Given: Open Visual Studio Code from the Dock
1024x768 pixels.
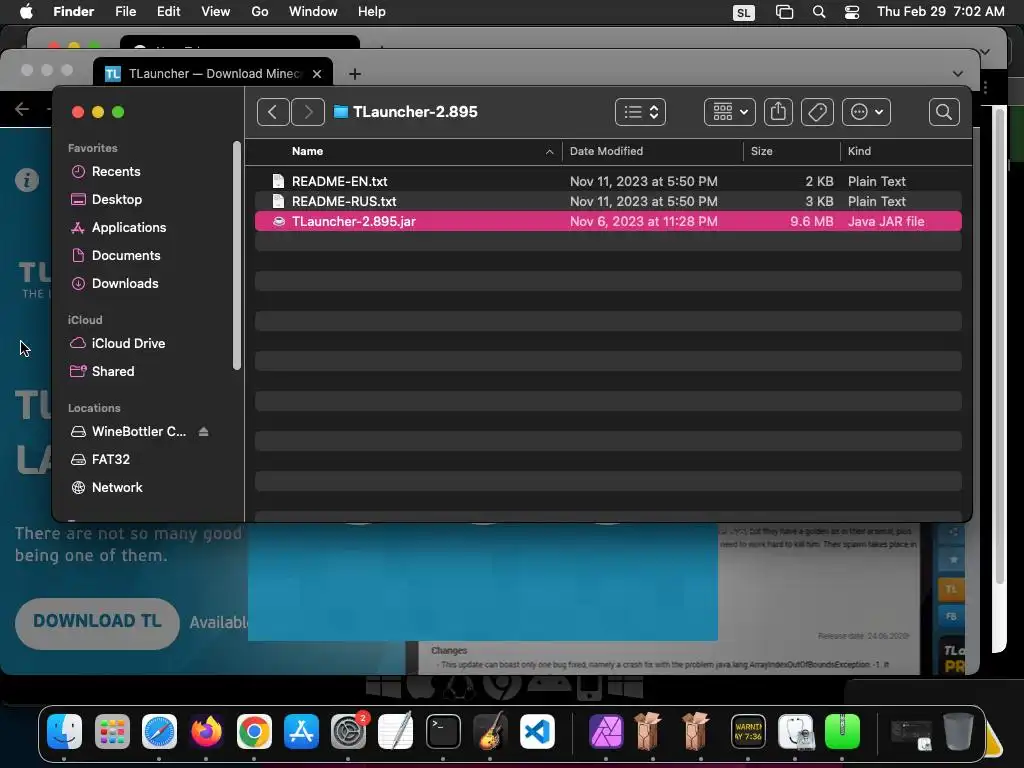Looking at the screenshot, I should coord(537,731).
